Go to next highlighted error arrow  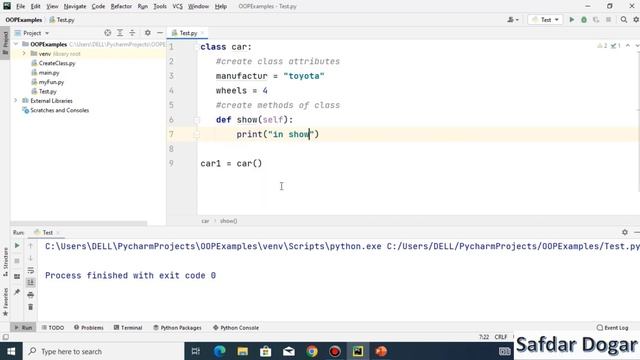[x=637, y=45]
